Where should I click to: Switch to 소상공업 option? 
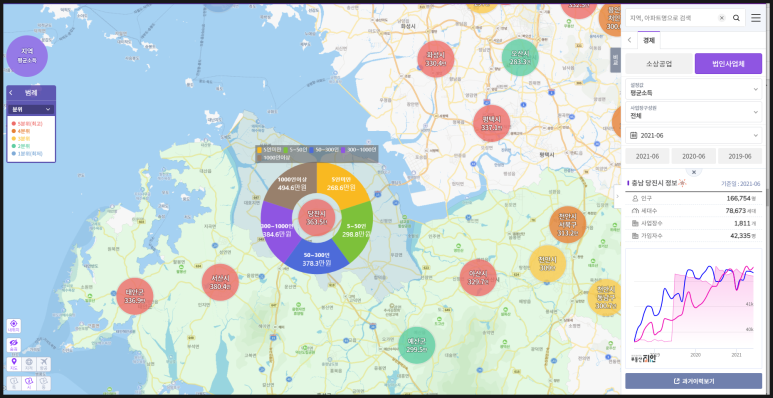click(x=659, y=64)
